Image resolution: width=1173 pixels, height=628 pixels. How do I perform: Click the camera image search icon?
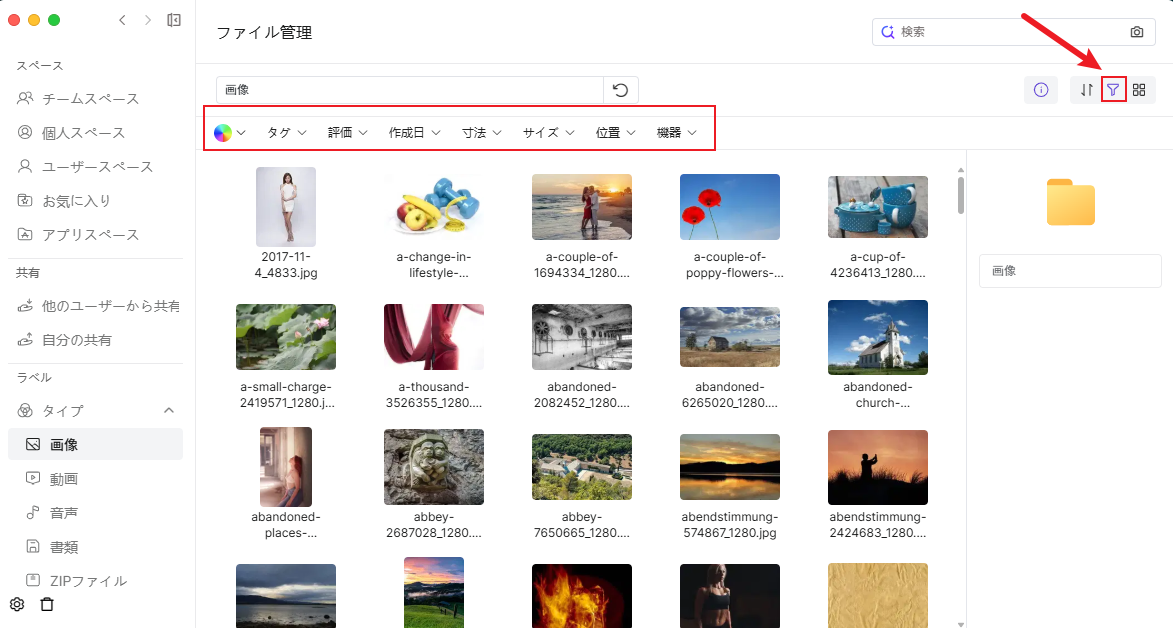(1137, 32)
